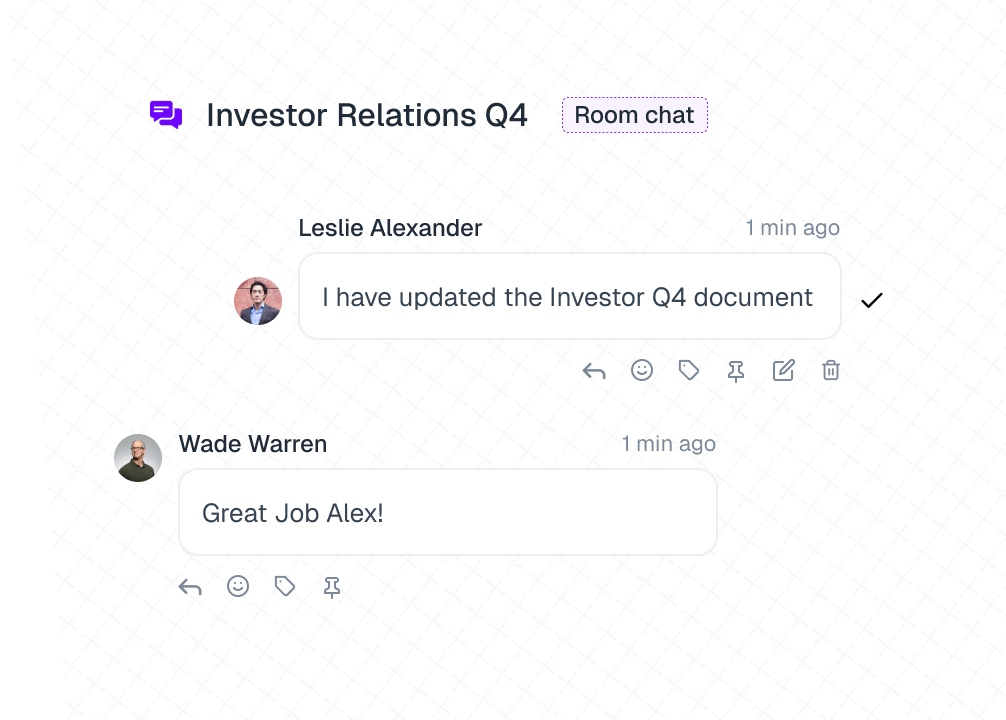The width and height of the screenshot is (1006, 720).
Task: Select the 'Room chat' badge
Action: 634,114
